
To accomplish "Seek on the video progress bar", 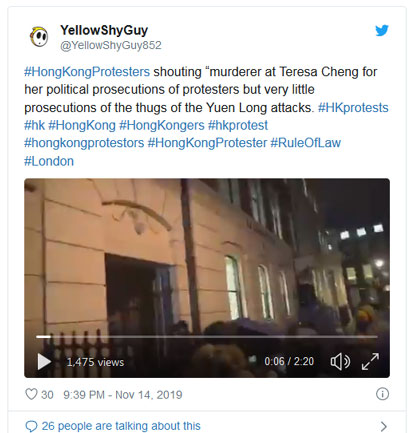I will click(207, 337).
